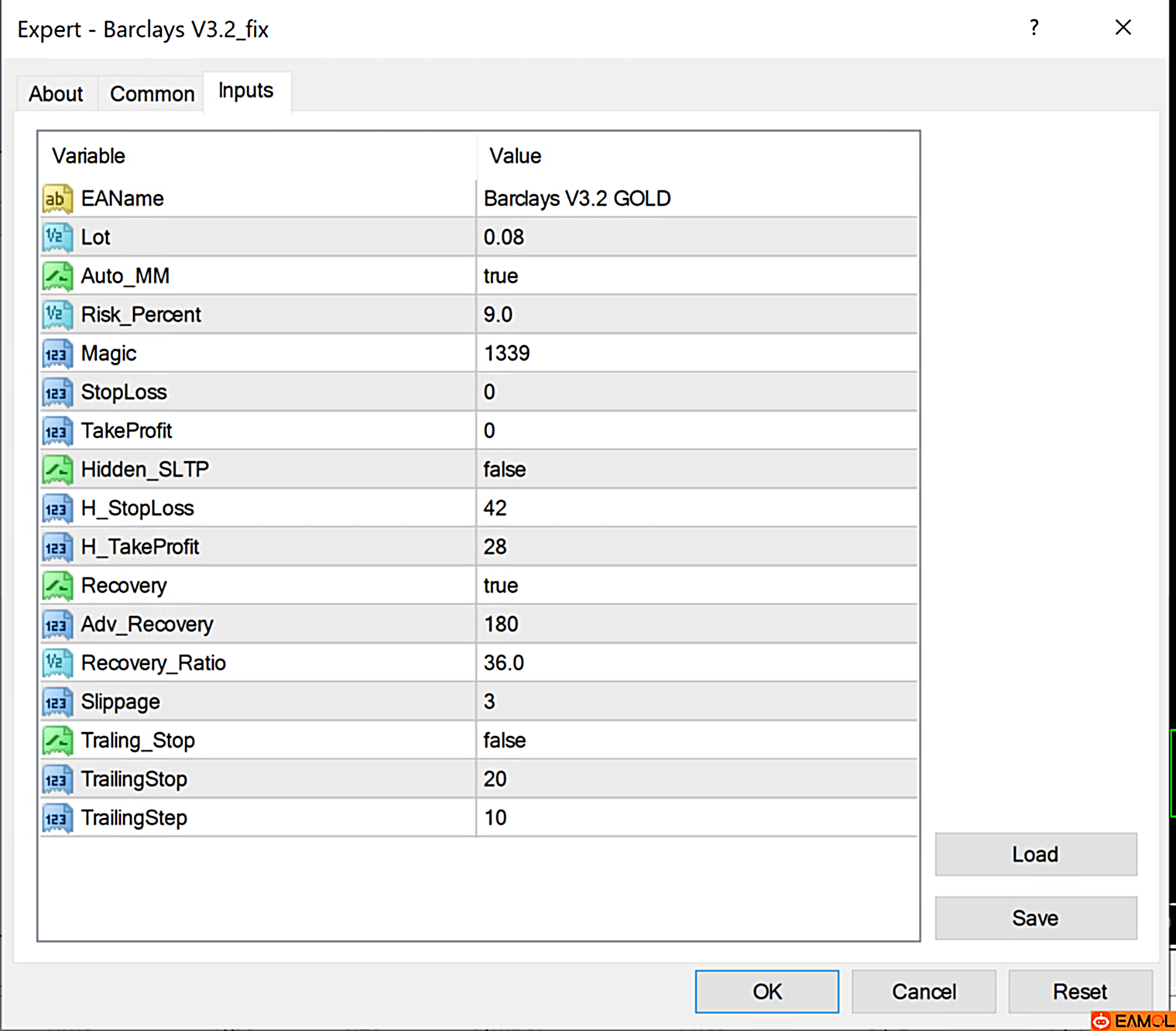Click the Reset button
This screenshot has height=1031, width=1176.
[x=1079, y=992]
